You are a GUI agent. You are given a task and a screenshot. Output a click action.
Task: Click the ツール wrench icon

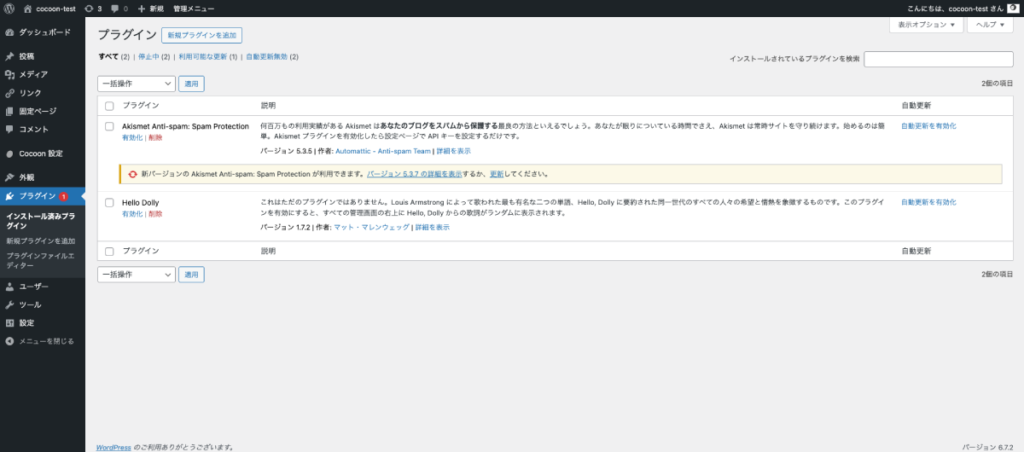click(x=10, y=304)
